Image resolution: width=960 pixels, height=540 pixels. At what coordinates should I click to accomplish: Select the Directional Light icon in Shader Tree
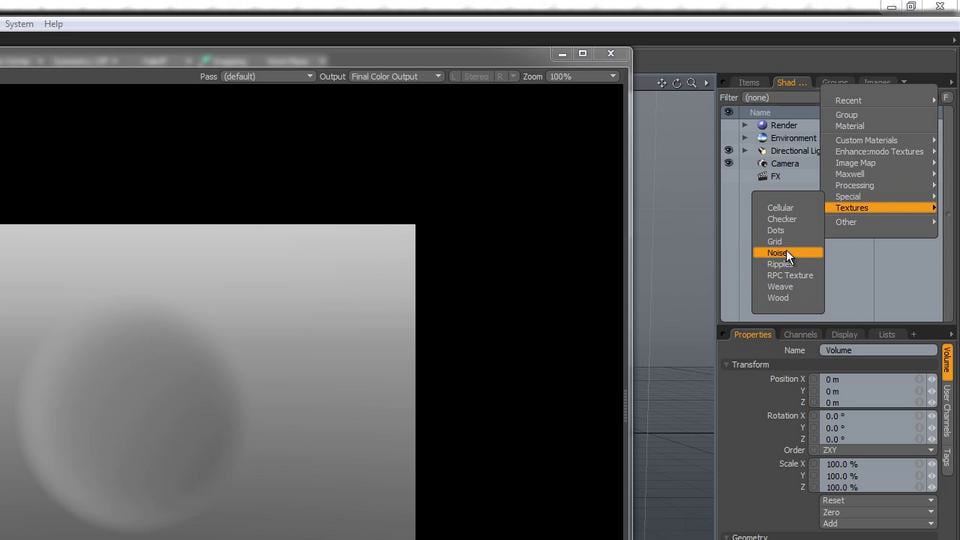(762, 151)
